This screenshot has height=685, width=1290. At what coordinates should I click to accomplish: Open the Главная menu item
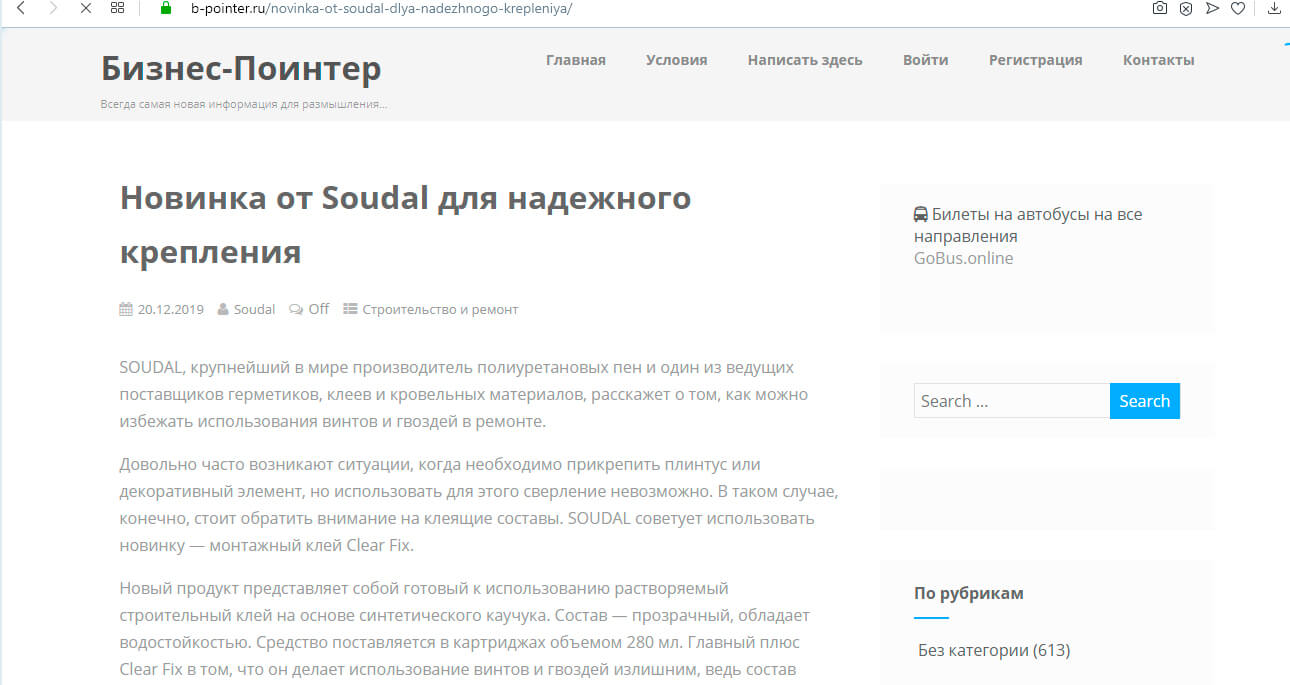click(576, 60)
